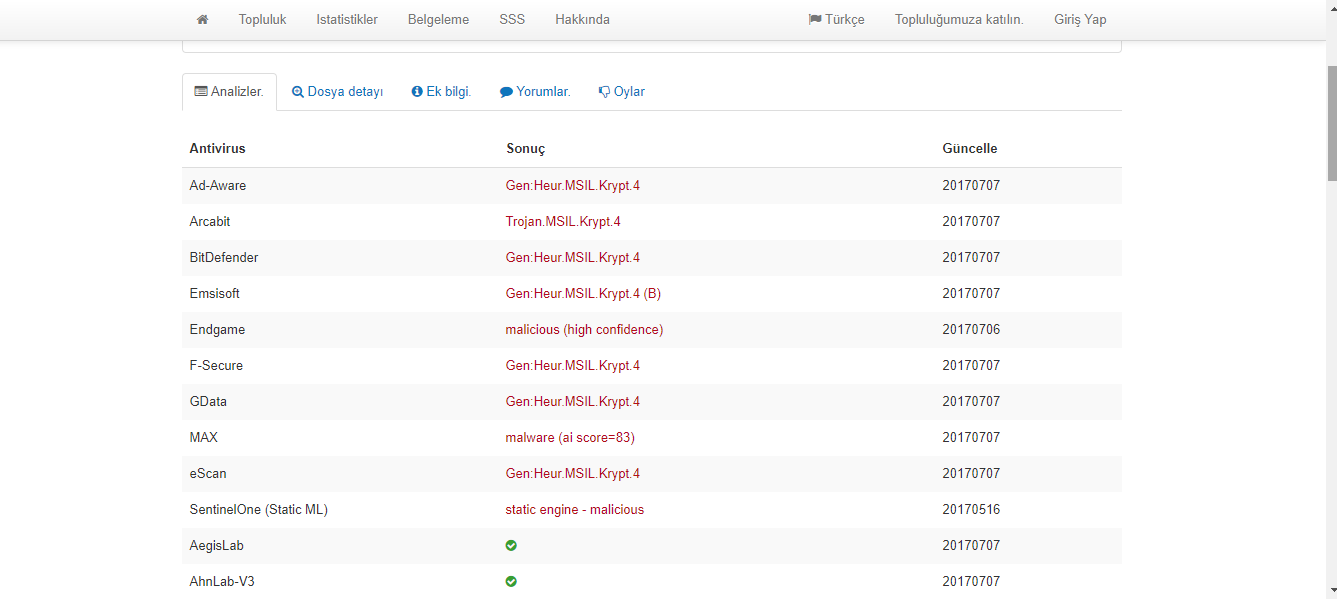Open the Hakkında page
Viewport: 1337px width, 599px height.
[582, 20]
